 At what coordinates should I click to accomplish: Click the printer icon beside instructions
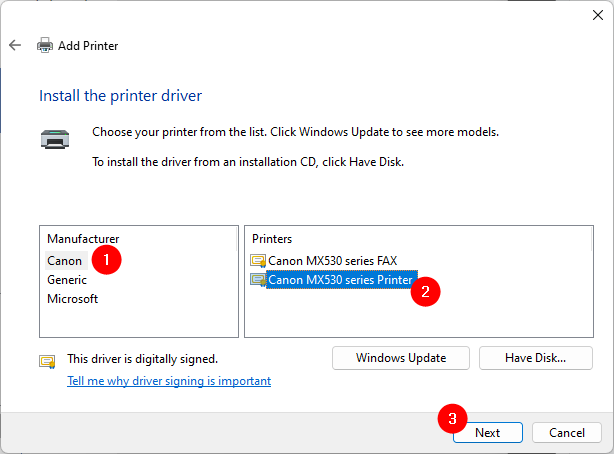tap(55, 139)
